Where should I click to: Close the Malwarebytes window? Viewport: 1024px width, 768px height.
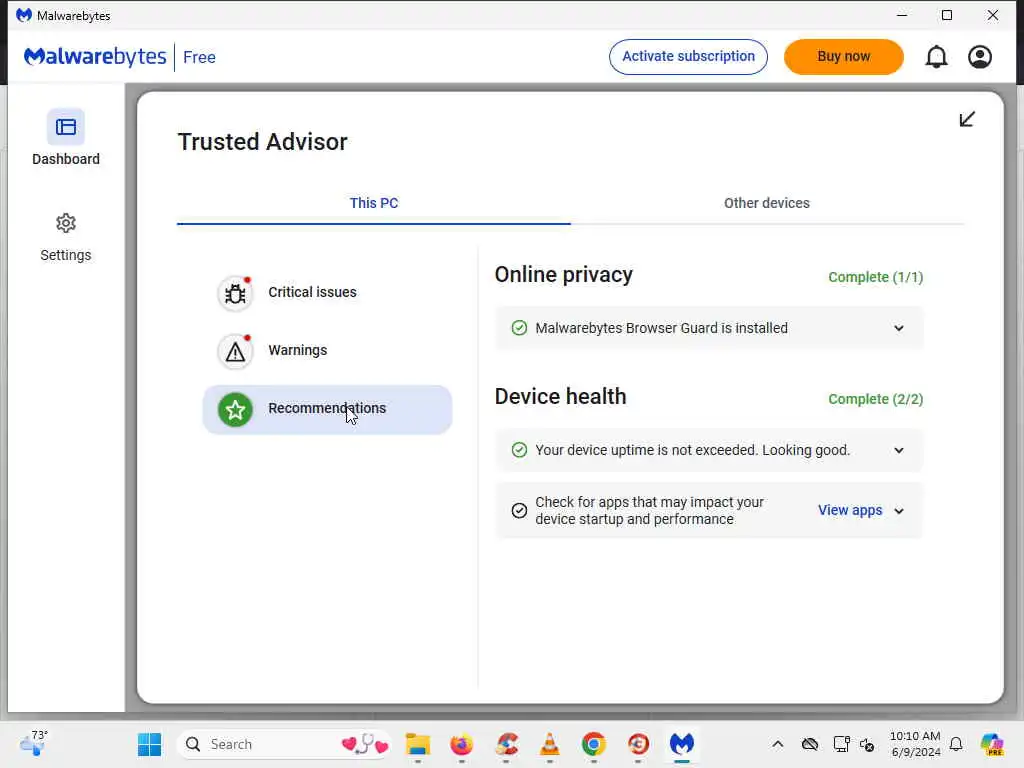click(993, 15)
